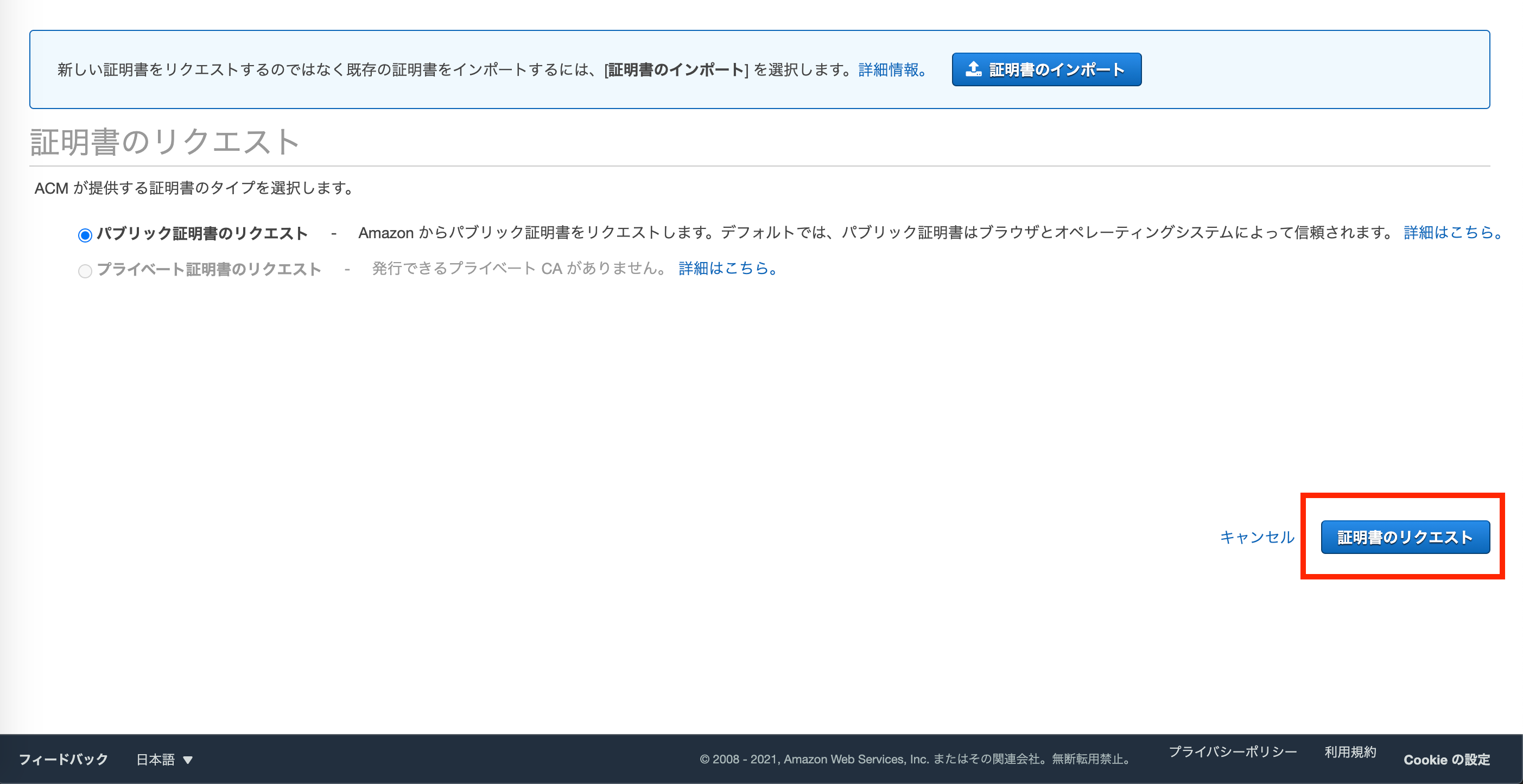
Task: Select the パブリック証明書のリクエスト radio button
Action: coord(85,235)
